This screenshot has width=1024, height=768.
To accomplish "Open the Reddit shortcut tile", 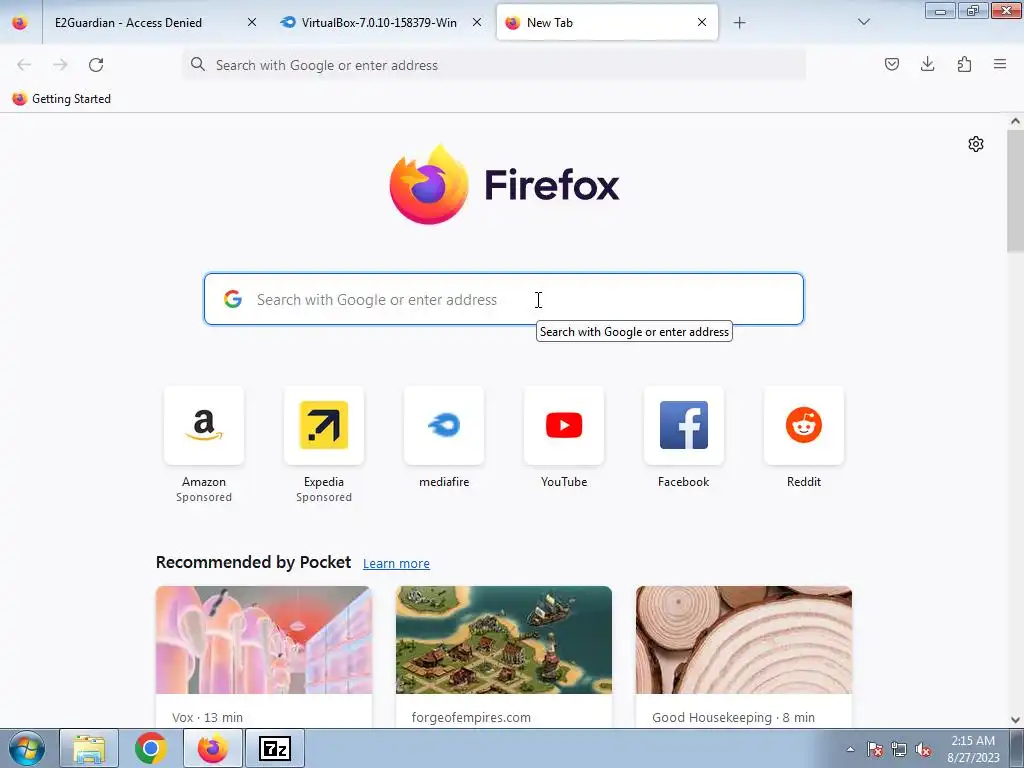I will click(804, 425).
